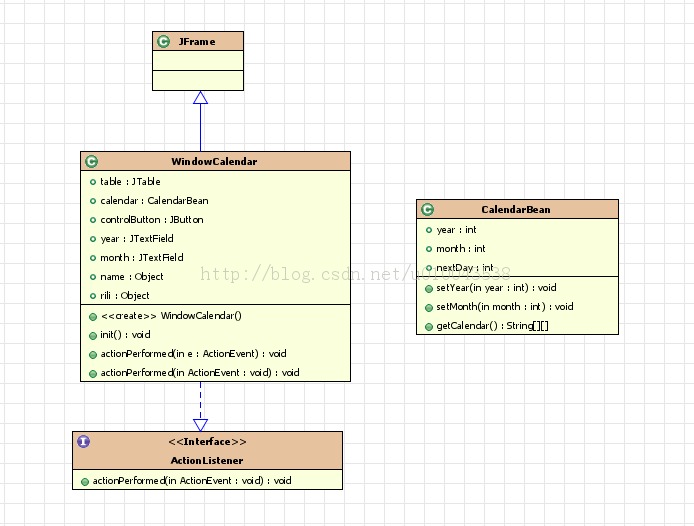
Task: Select the ActionListener interface icon
Action: (x=84, y=441)
